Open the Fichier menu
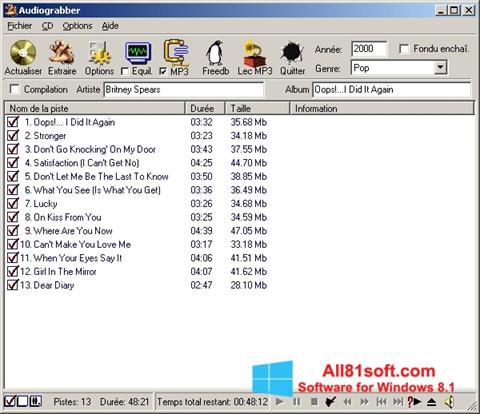The width and height of the screenshot is (480, 414). (20, 26)
